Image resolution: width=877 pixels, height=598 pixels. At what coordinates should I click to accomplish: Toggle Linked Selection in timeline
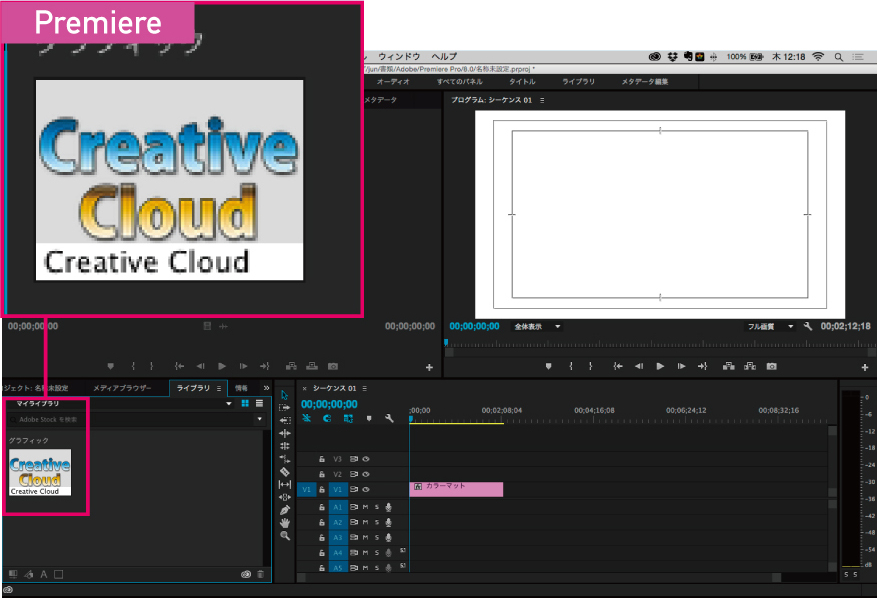[x=348, y=418]
